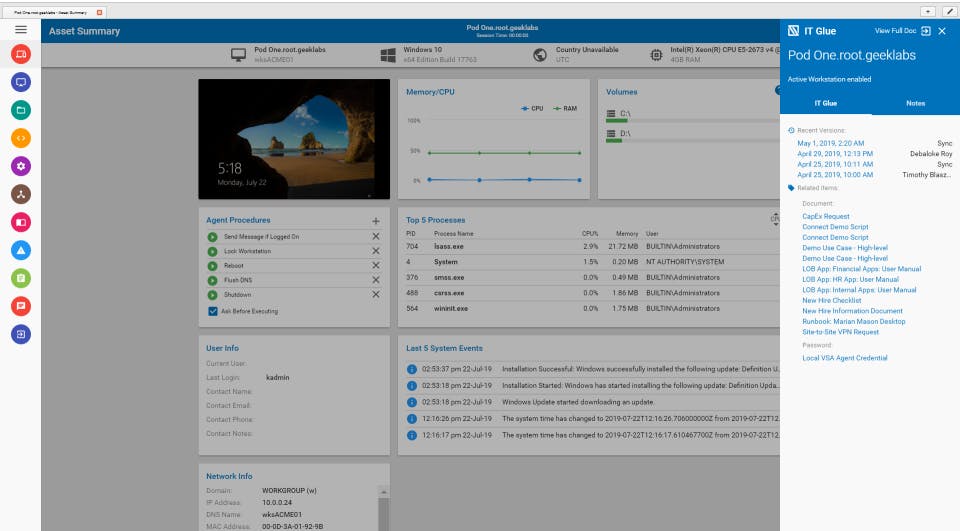Open the red chat message sidebar icon
This screenshot has height=531, width=960.
21,306
